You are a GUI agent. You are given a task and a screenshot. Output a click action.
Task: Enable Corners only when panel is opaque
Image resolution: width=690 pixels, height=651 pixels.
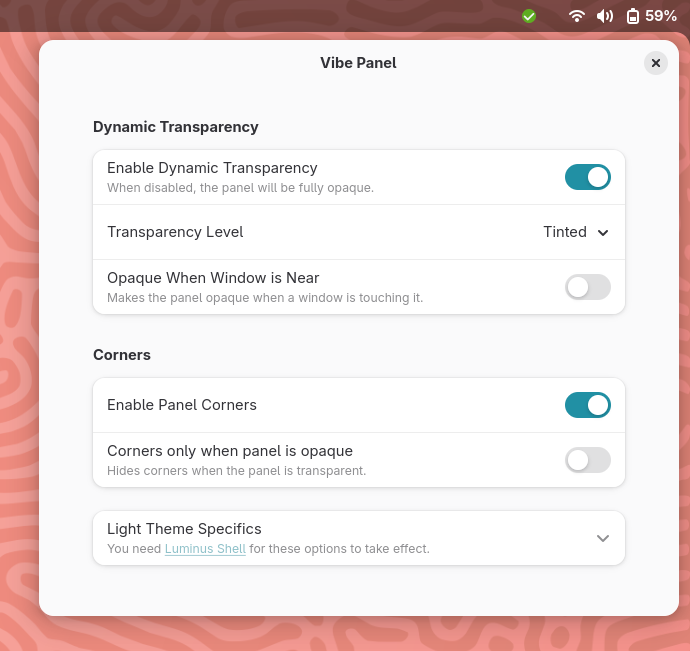[x=587, y=460]
